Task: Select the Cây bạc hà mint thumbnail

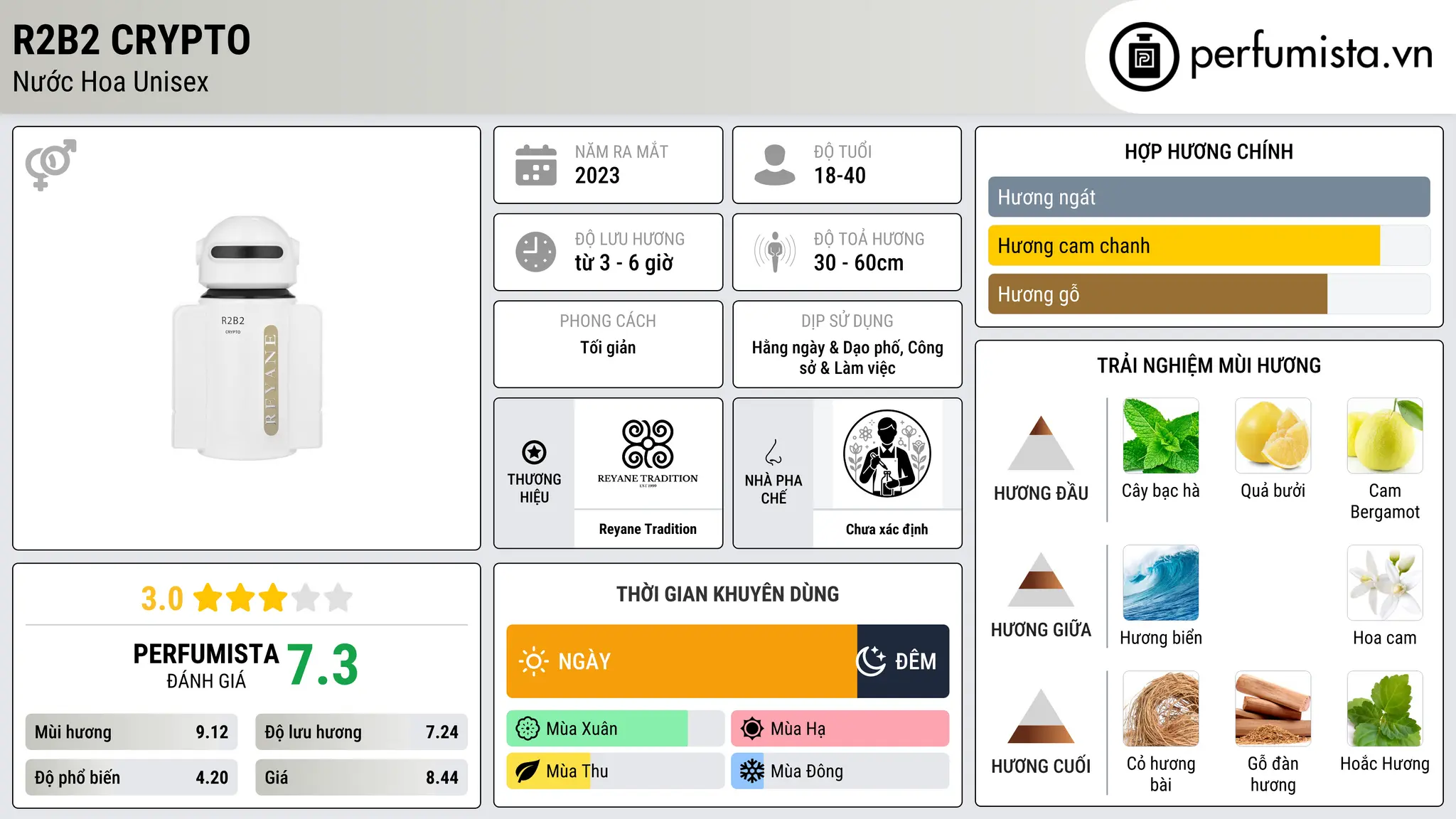Action: (1160, 435)
